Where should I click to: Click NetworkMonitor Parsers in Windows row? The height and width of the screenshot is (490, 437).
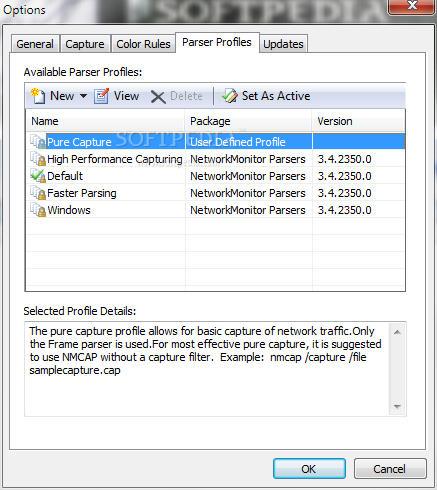(x=248, y=210)
